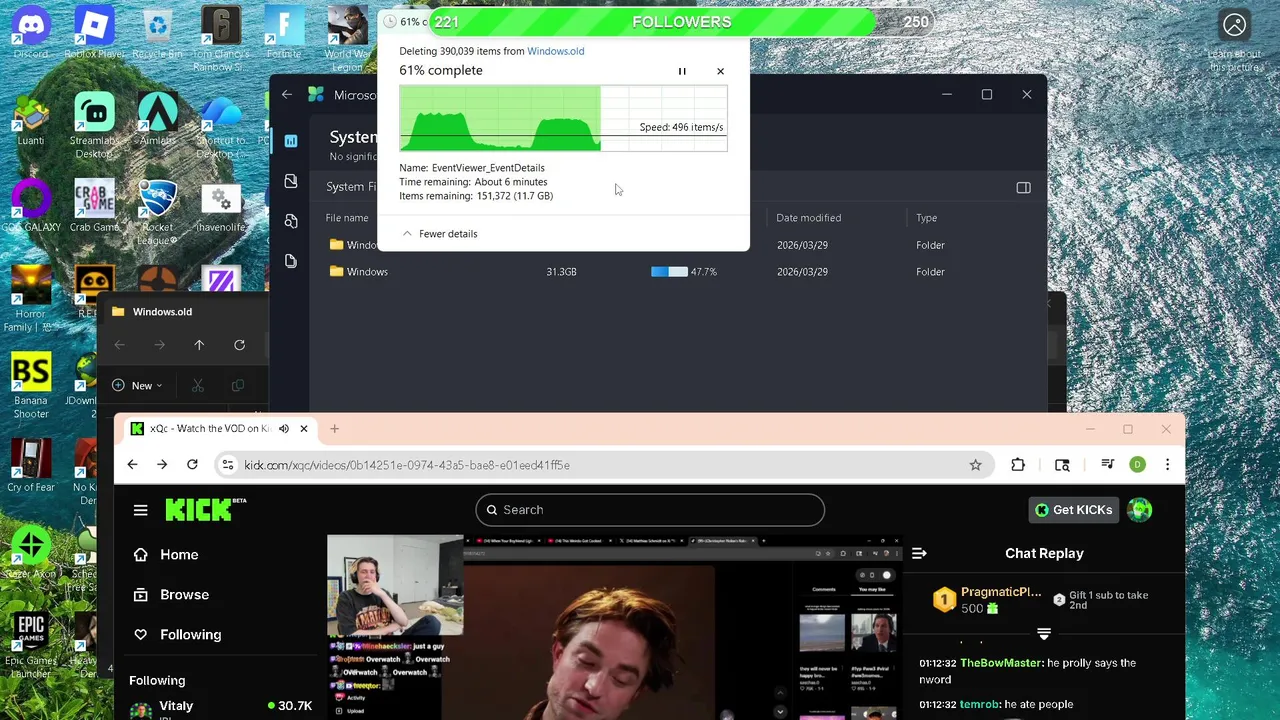Click the Kick search field
Image resolution: width=1280 pixels, height=720 pixels.
pyautogui.click(x=650, y=510)
